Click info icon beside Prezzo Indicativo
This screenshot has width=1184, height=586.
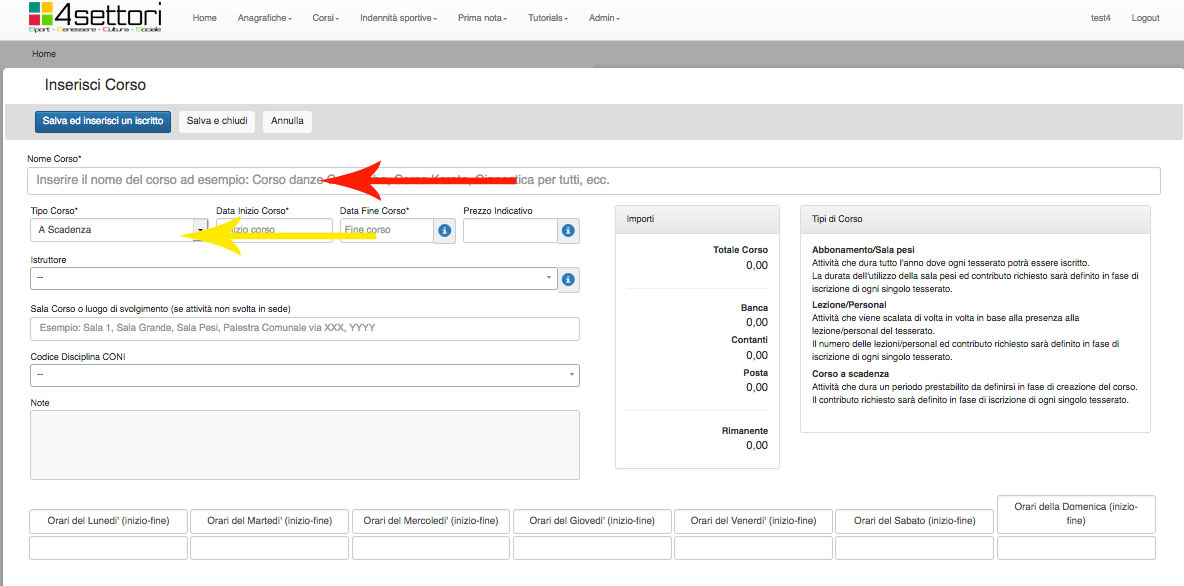tap(568, 231)
